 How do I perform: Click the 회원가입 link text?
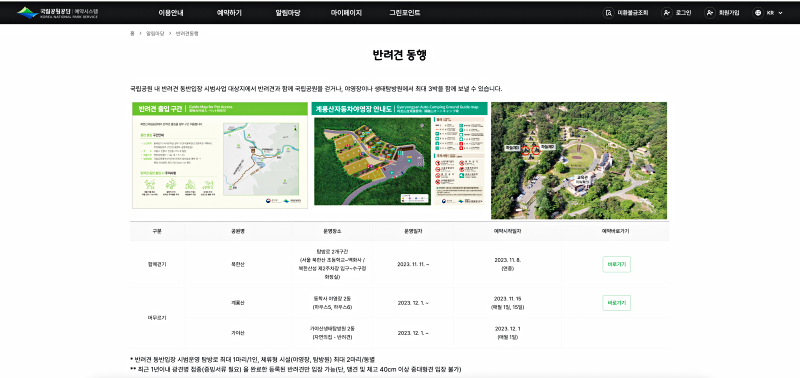point(729,13)
